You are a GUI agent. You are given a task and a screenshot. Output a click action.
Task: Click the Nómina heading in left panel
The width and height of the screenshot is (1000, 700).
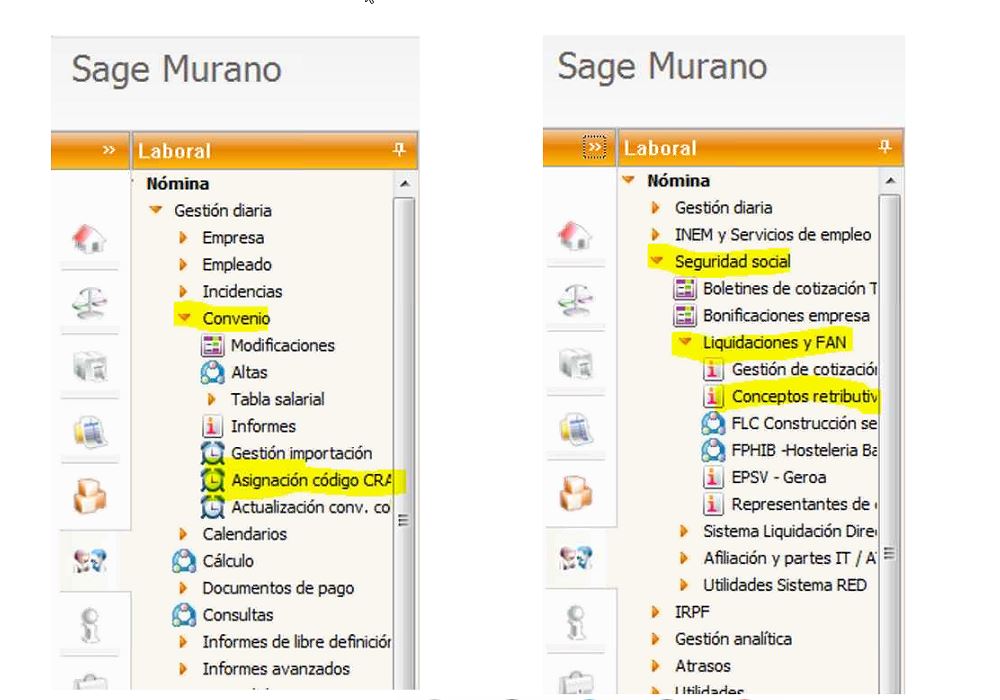click(177, 184)
